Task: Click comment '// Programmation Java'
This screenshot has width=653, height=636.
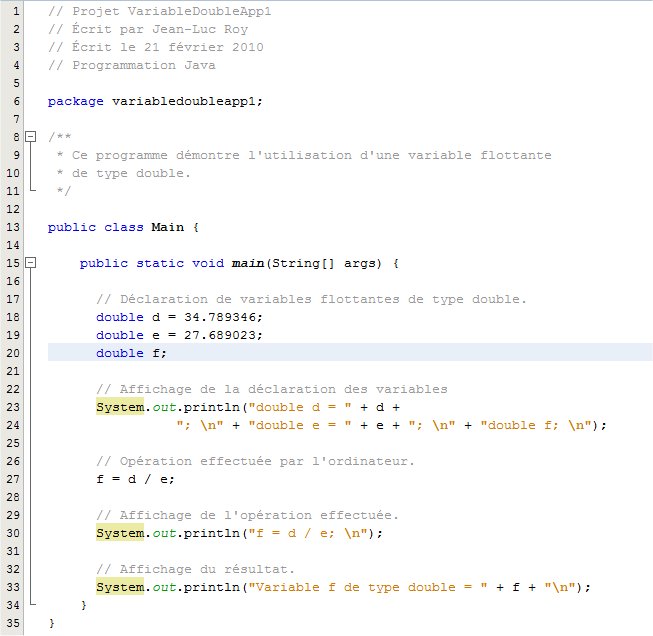Action: point(132,65)
